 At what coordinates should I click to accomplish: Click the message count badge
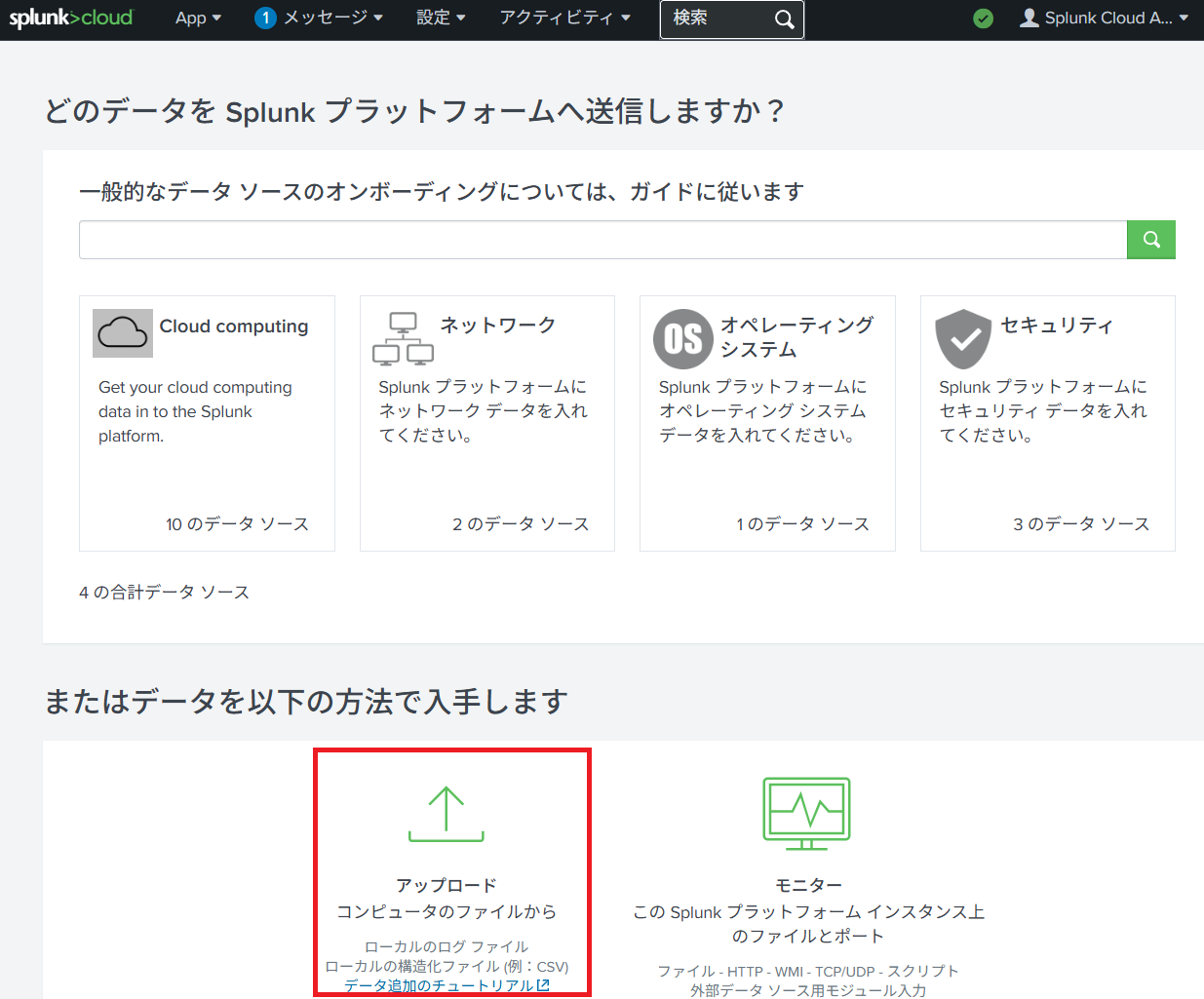[x=265, y=18]
